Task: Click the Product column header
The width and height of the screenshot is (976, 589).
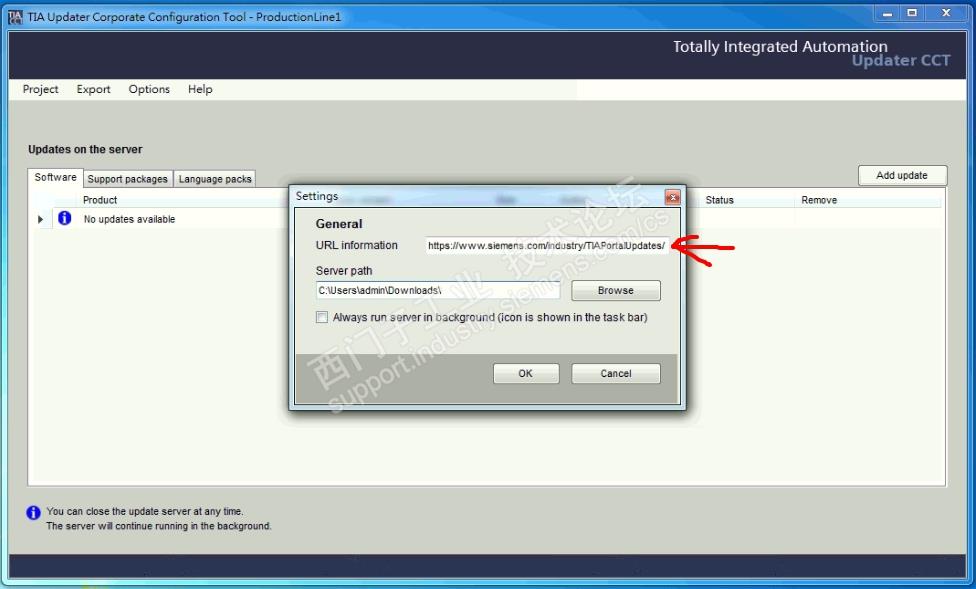Action: coord(100,200)
